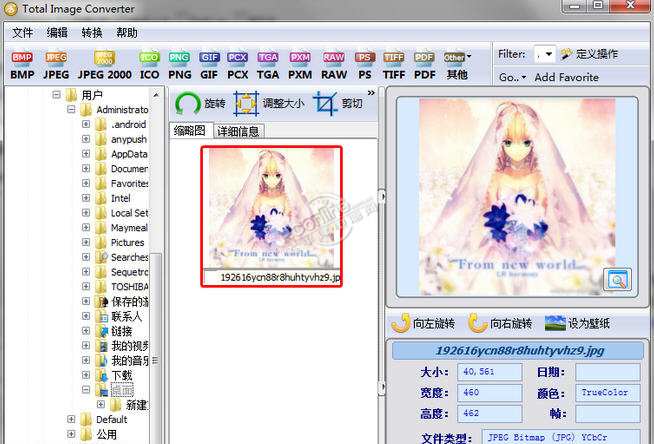Open the 帮助 menu

127,33
